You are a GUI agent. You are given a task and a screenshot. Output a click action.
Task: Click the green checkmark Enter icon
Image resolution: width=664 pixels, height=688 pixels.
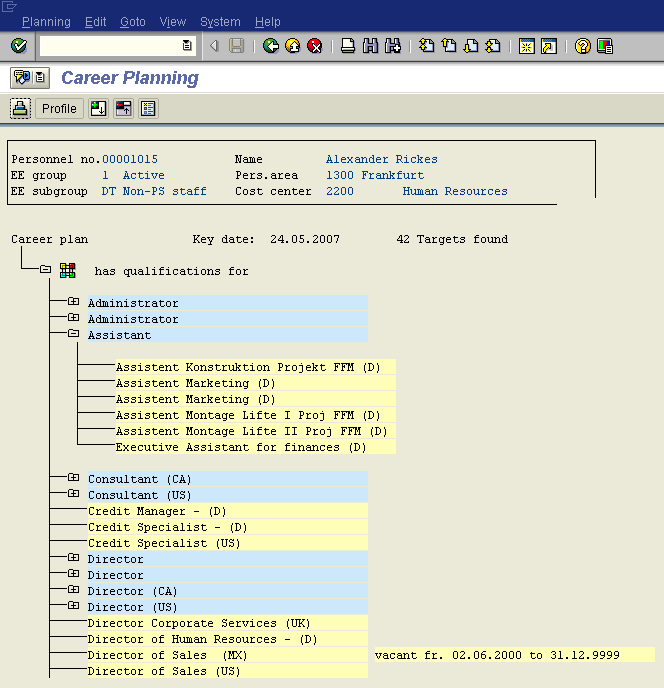click(x=18, y=46)
